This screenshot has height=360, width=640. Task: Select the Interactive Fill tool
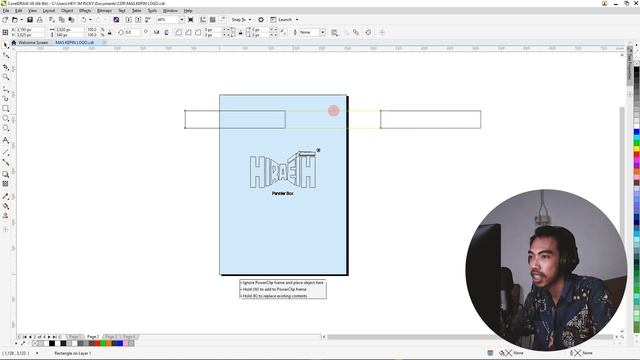[6, 206]
